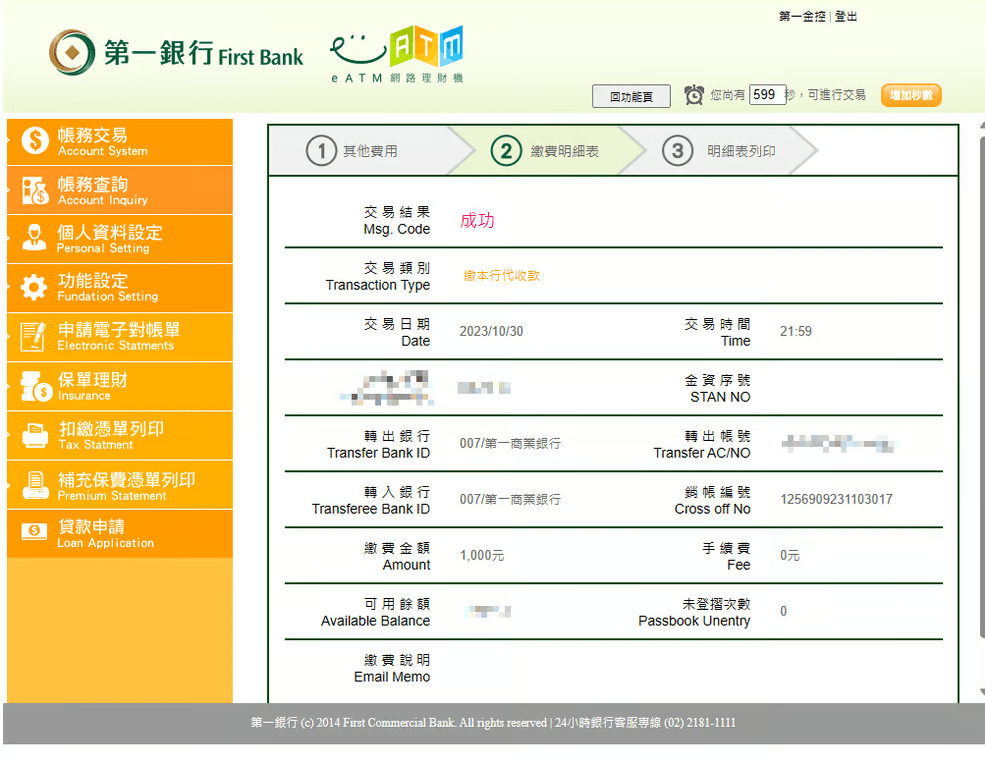985x763 pixels.
Task: Click the Transferee Bank ID value 007/第一商業銀行
Action: pyautogui.click(x=510, y=499)
